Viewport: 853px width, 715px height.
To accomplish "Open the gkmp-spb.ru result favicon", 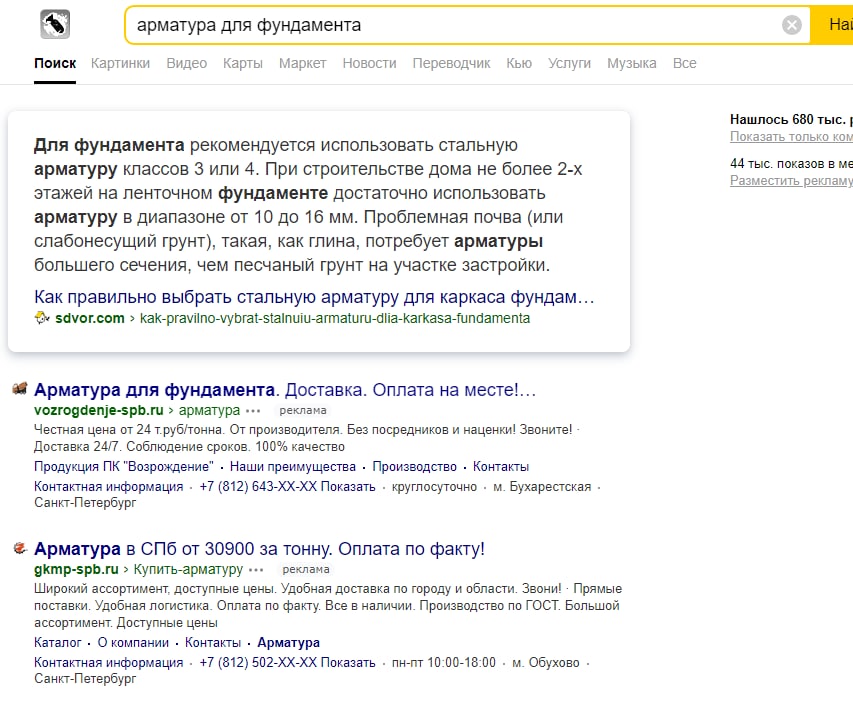I will click(x=20, y=548).
